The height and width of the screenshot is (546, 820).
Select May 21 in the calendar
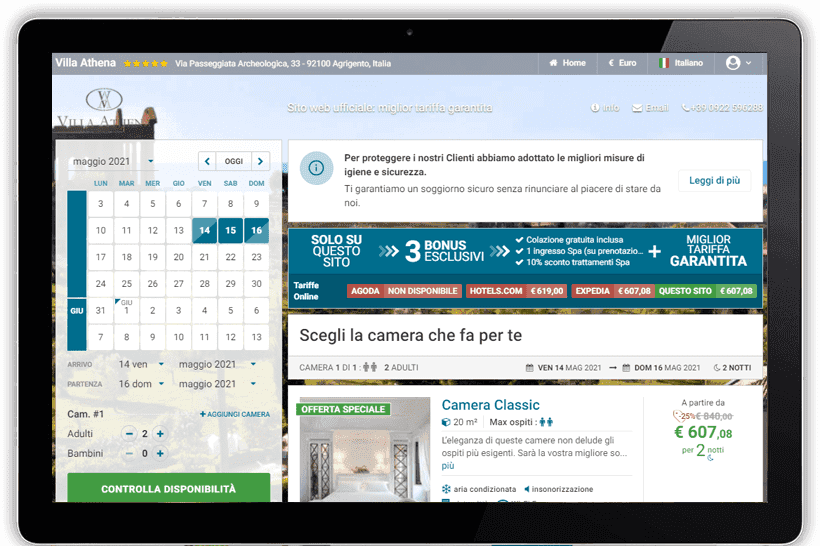click(204, 257)
